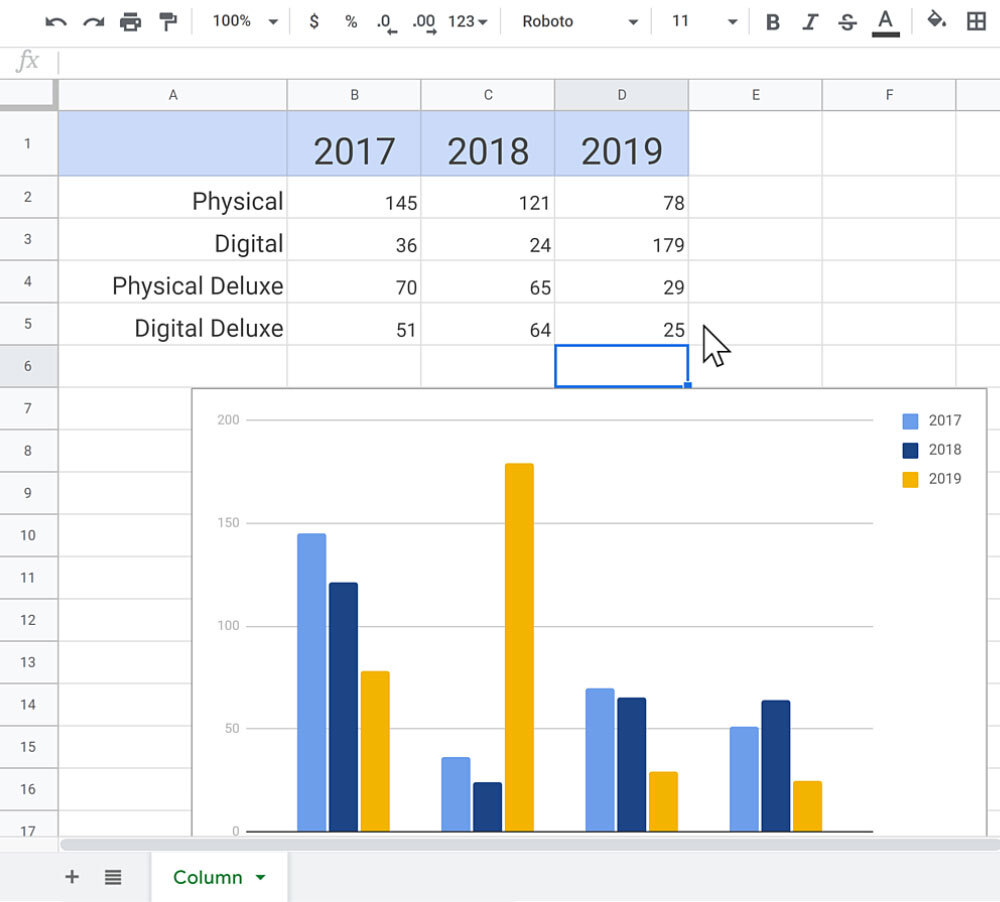Open the borders tool
This screenshot has width=1000, height=902.
[x=976, y=22]
